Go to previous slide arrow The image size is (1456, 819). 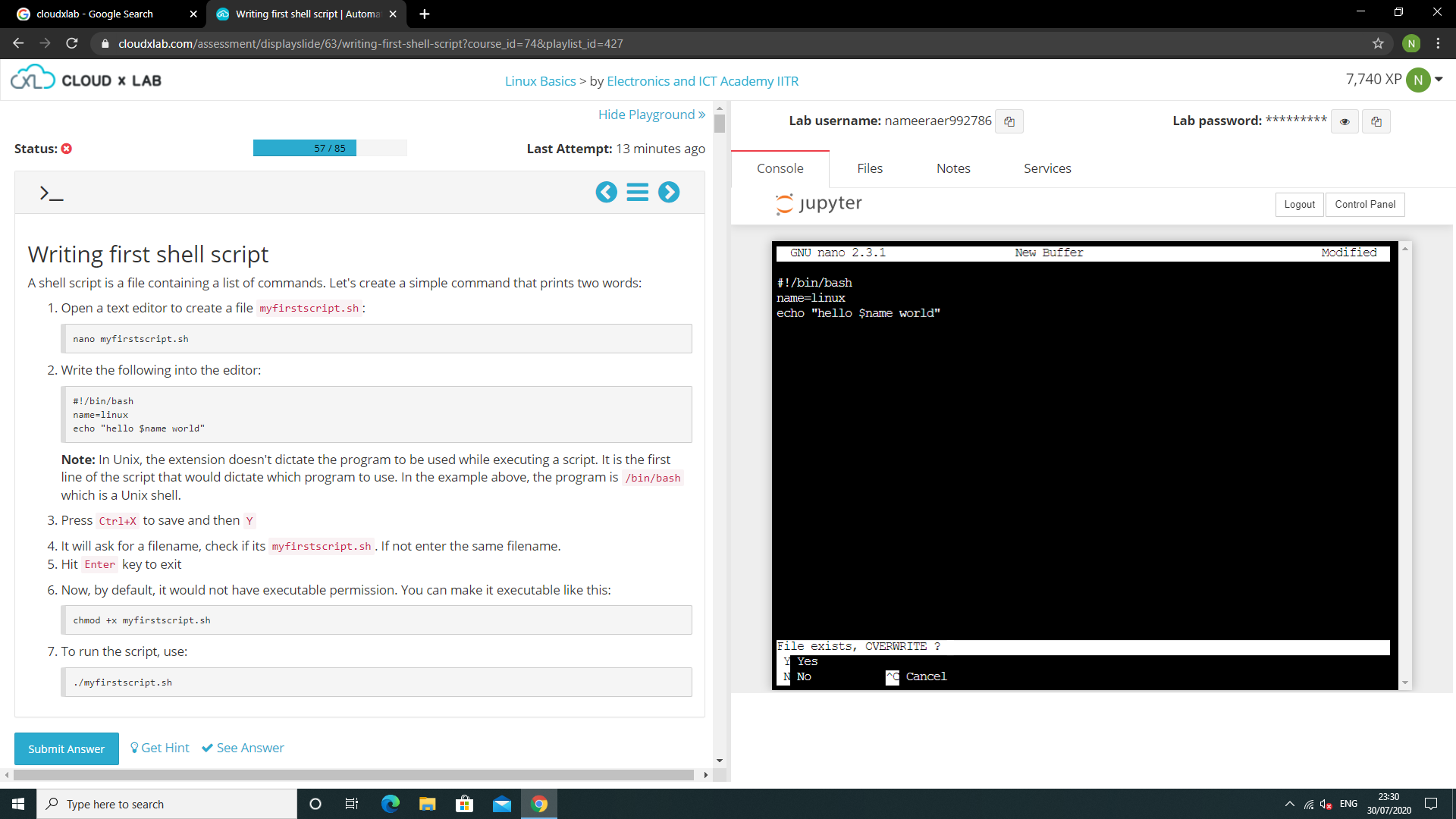click(x=606, y=192)
